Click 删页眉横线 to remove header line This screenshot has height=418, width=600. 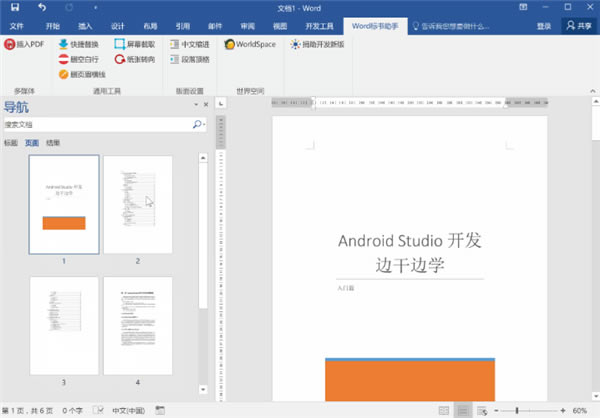coord(82,74)
